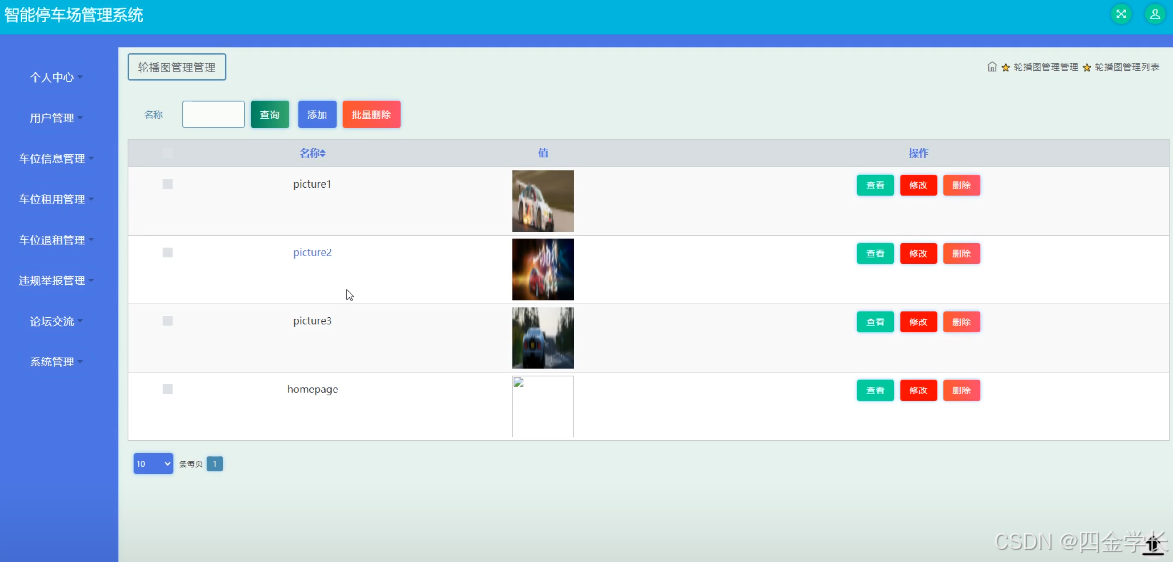Viewport: 1173px width, 562px height.
Task: Click 查看 for picture3 row
Action: click(875, 322)
